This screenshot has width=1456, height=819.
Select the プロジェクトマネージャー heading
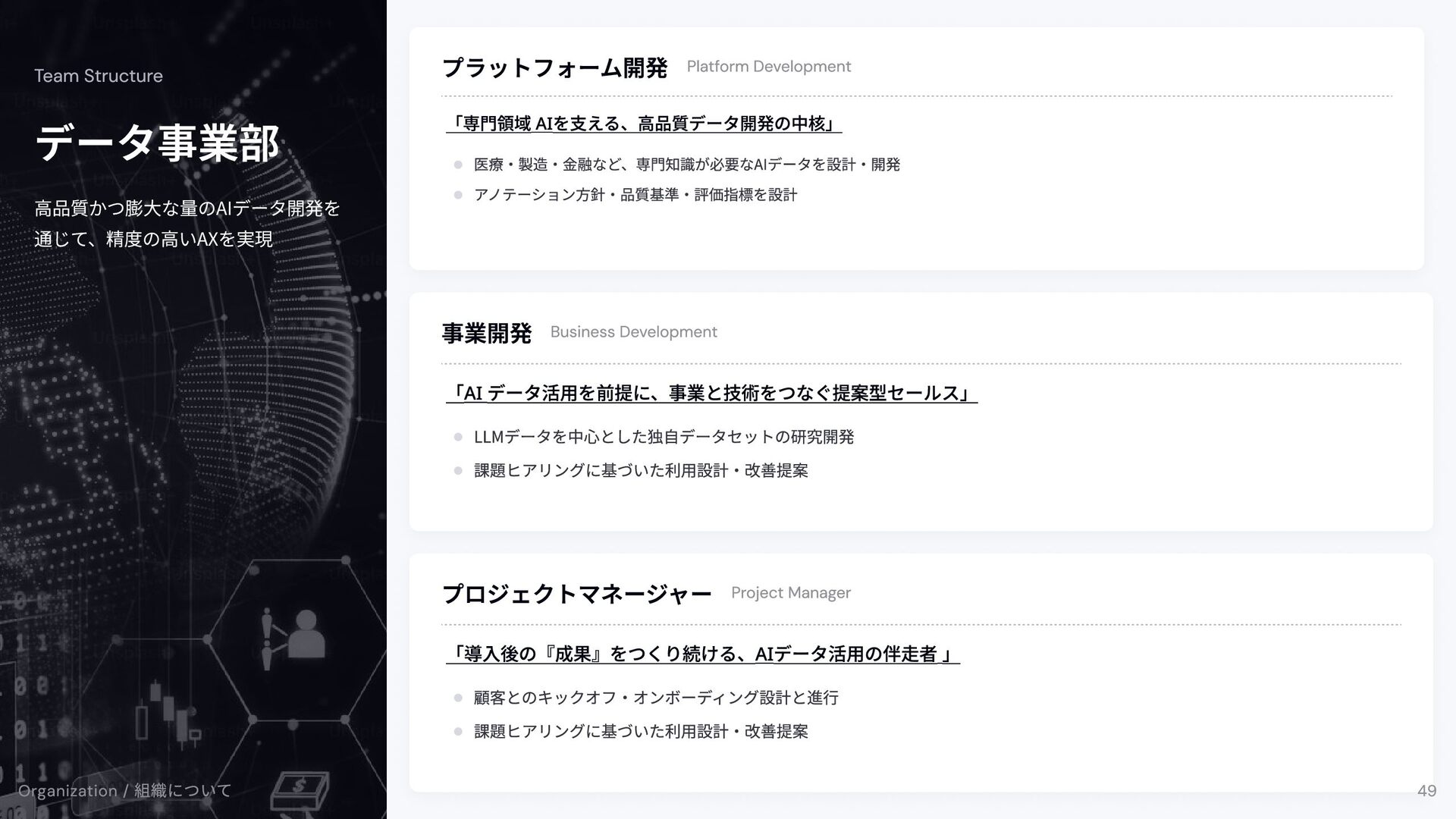point(576,594)
